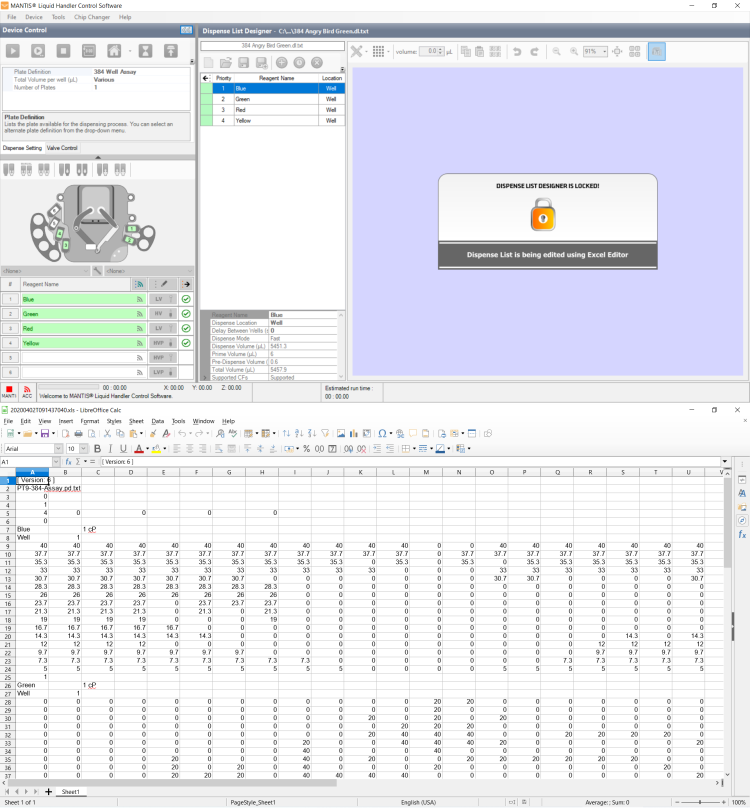
Task: Open the dispense list folder icon
Action: pyautogui.click(x=226, y=63)
